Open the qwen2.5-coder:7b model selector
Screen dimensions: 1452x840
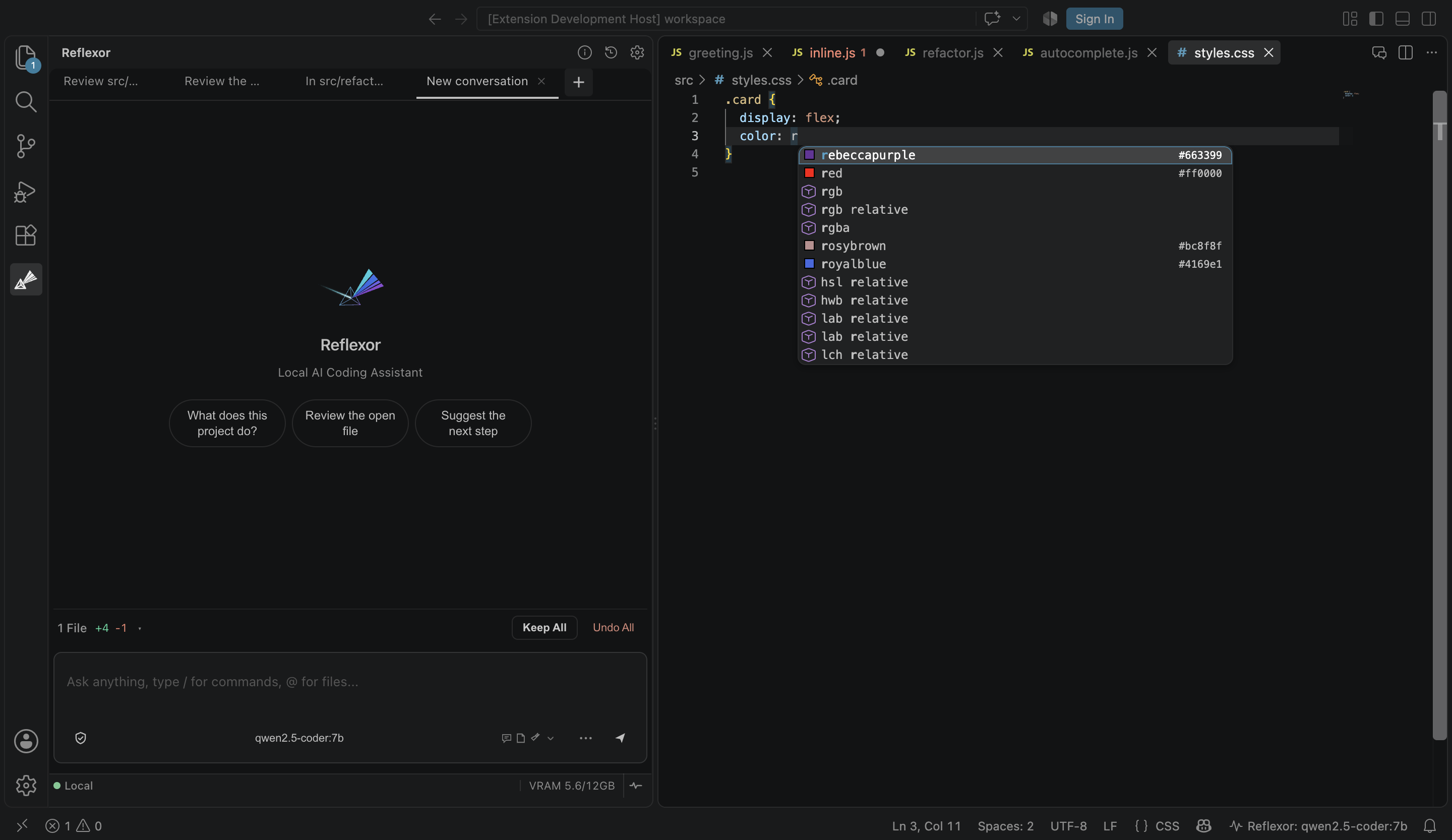[299, 738]
